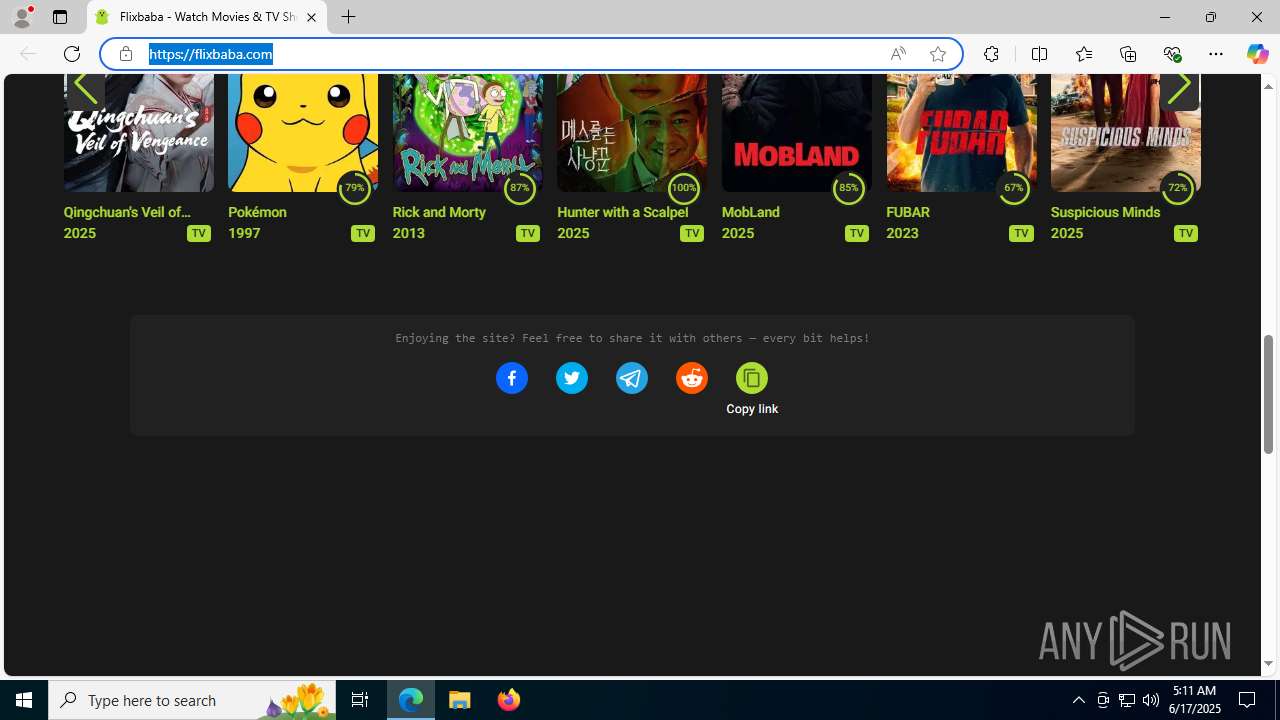Click the 87% rating on Rick and Morty
Screen dimensions: 1280x720
519,187
